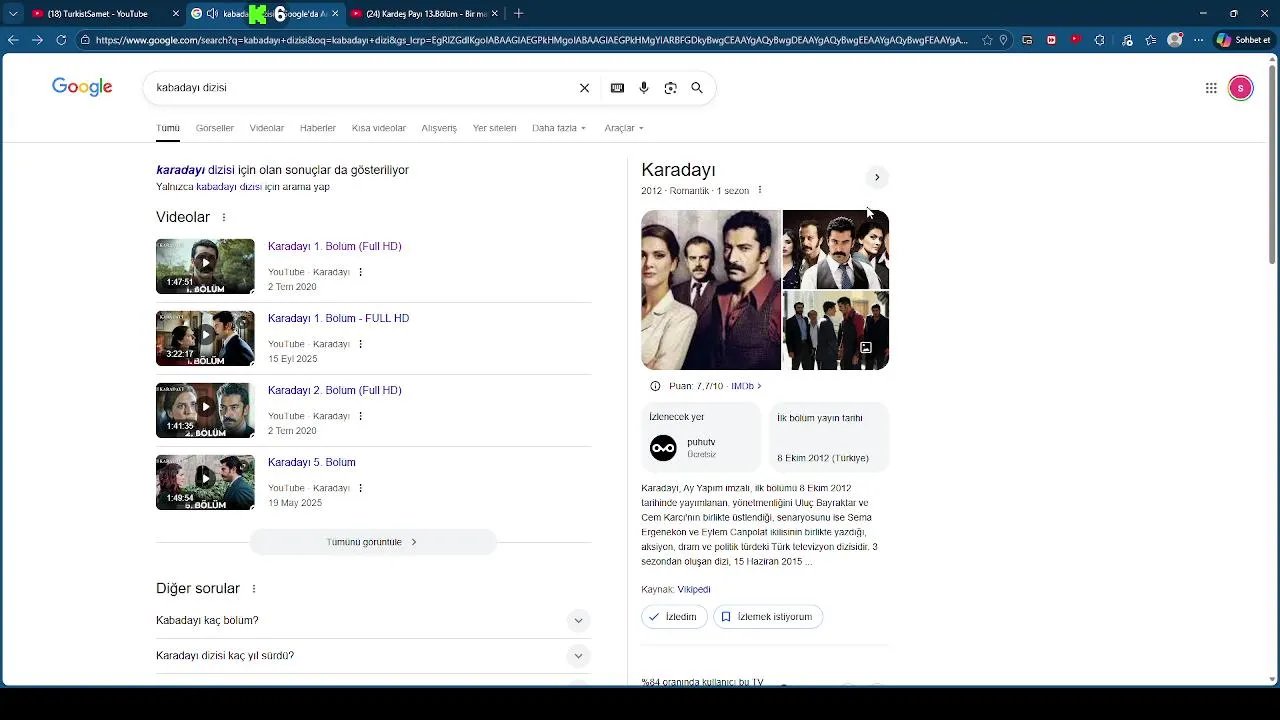
Task: Expand the Daha fazla dropdown
Action: click(x=559, y=128)
